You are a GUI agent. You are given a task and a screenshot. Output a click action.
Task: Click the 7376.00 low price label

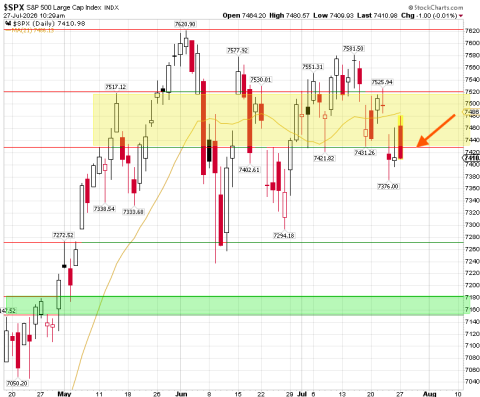click(388, 186)
